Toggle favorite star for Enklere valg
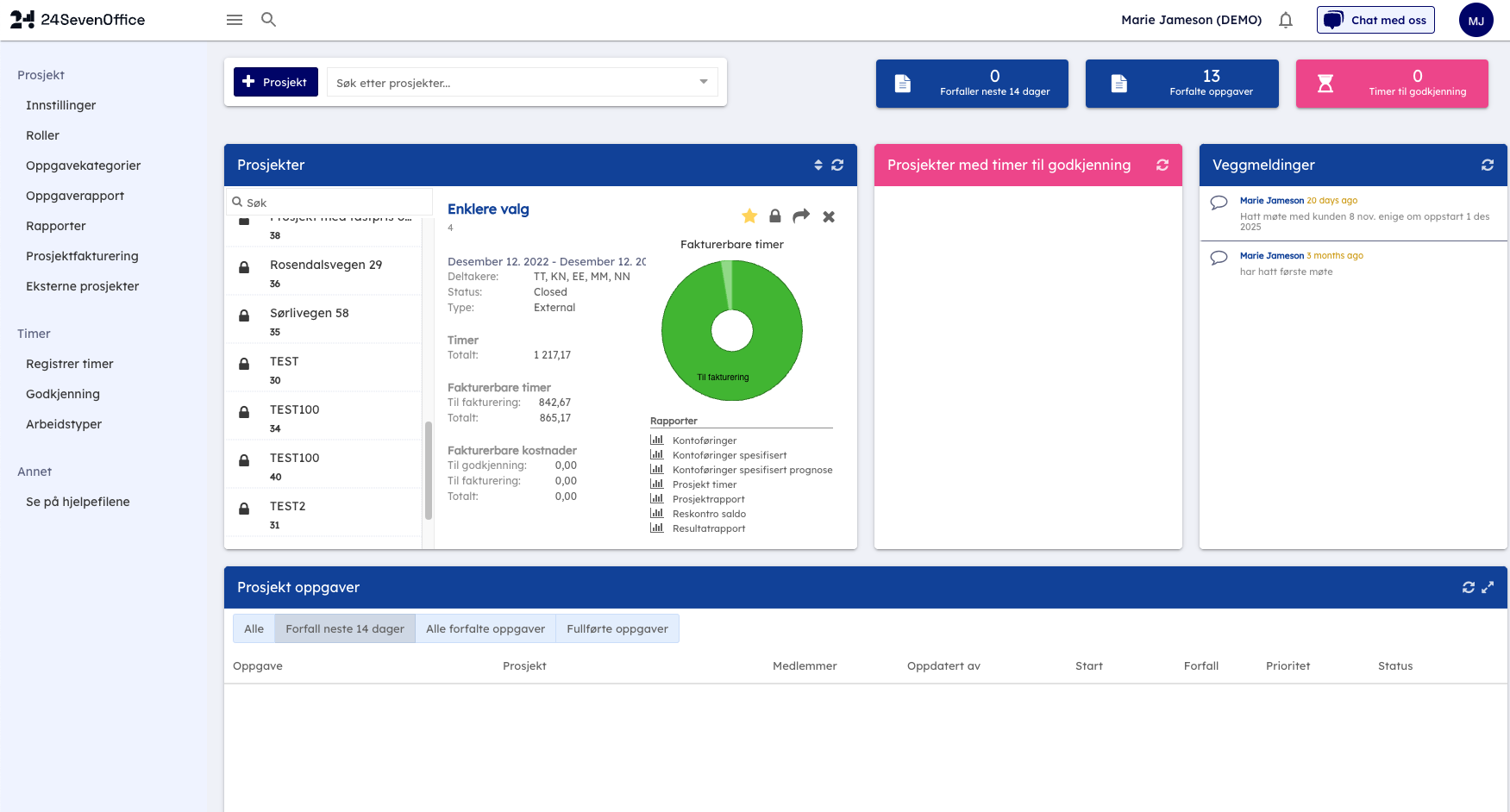 tap(749, 216)
